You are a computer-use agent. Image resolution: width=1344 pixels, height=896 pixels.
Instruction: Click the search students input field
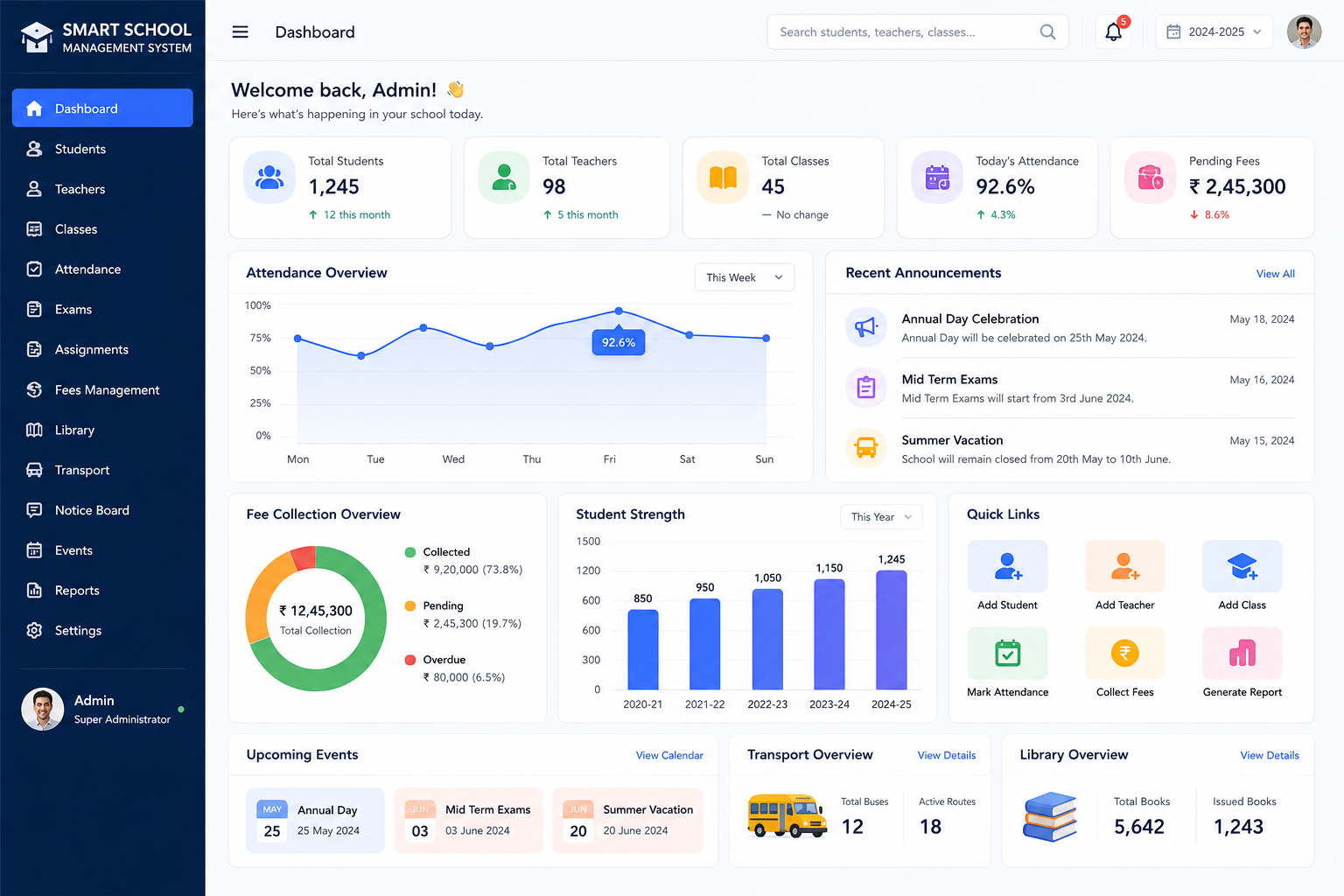point(918,32)
